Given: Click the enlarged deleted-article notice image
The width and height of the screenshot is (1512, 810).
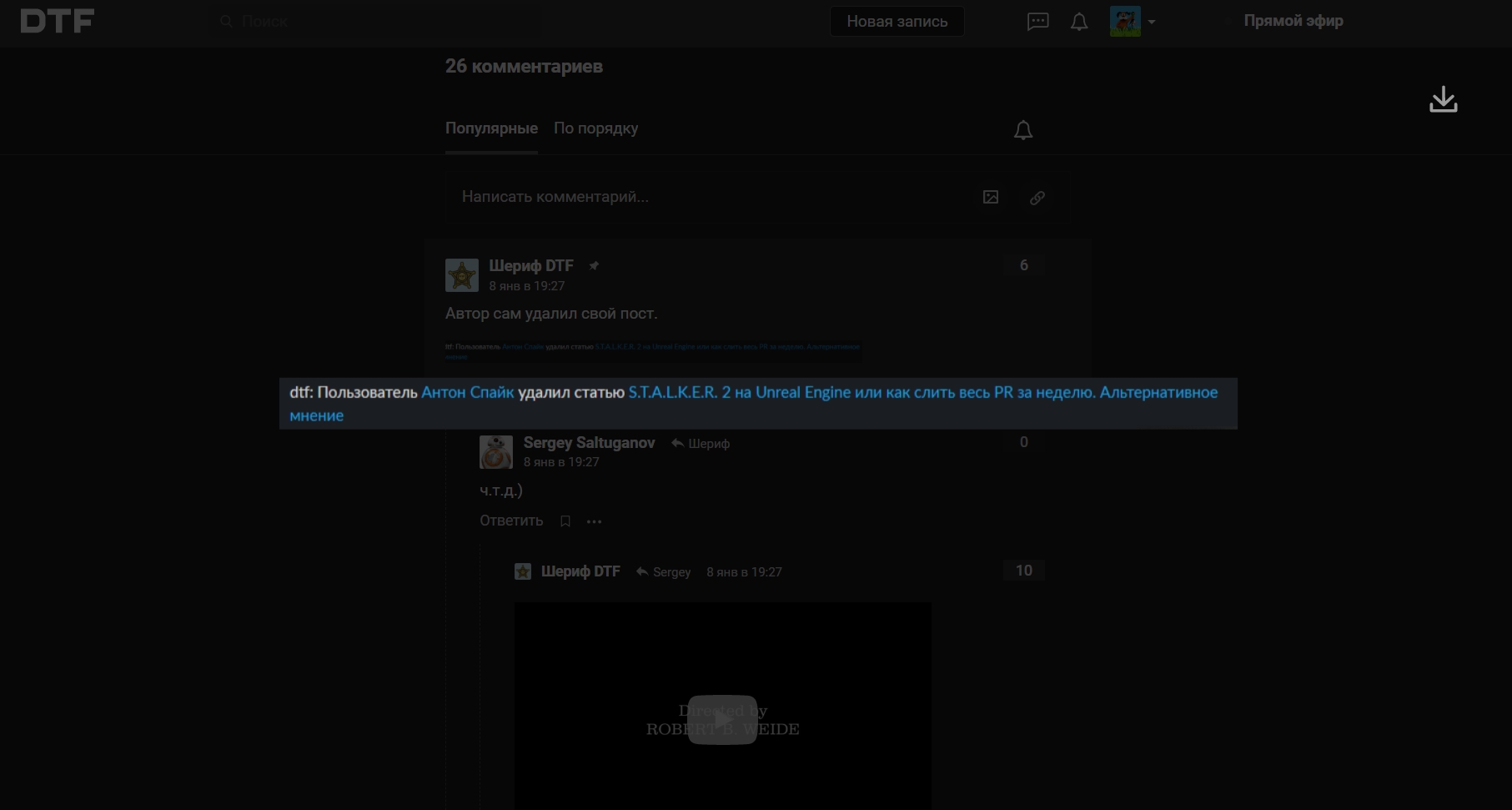Looking at the screenshot, I should [x=758, y=404].
